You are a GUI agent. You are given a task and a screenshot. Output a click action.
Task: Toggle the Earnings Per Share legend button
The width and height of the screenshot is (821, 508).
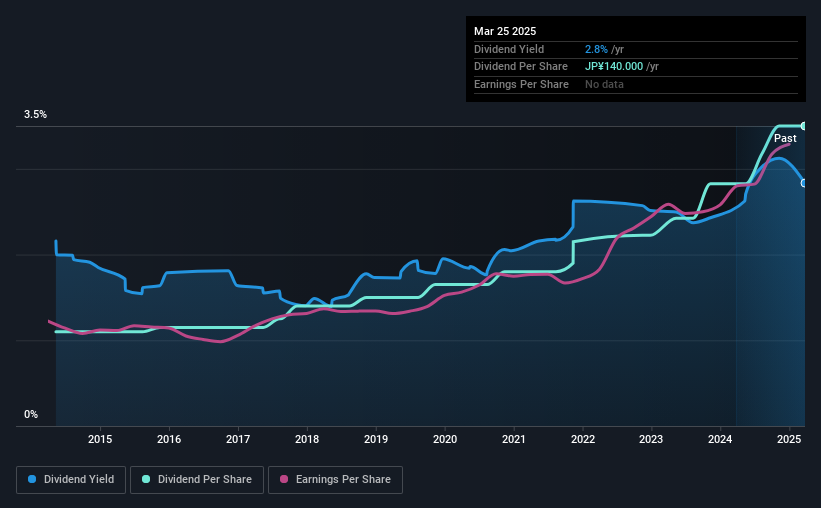(335, 480)
